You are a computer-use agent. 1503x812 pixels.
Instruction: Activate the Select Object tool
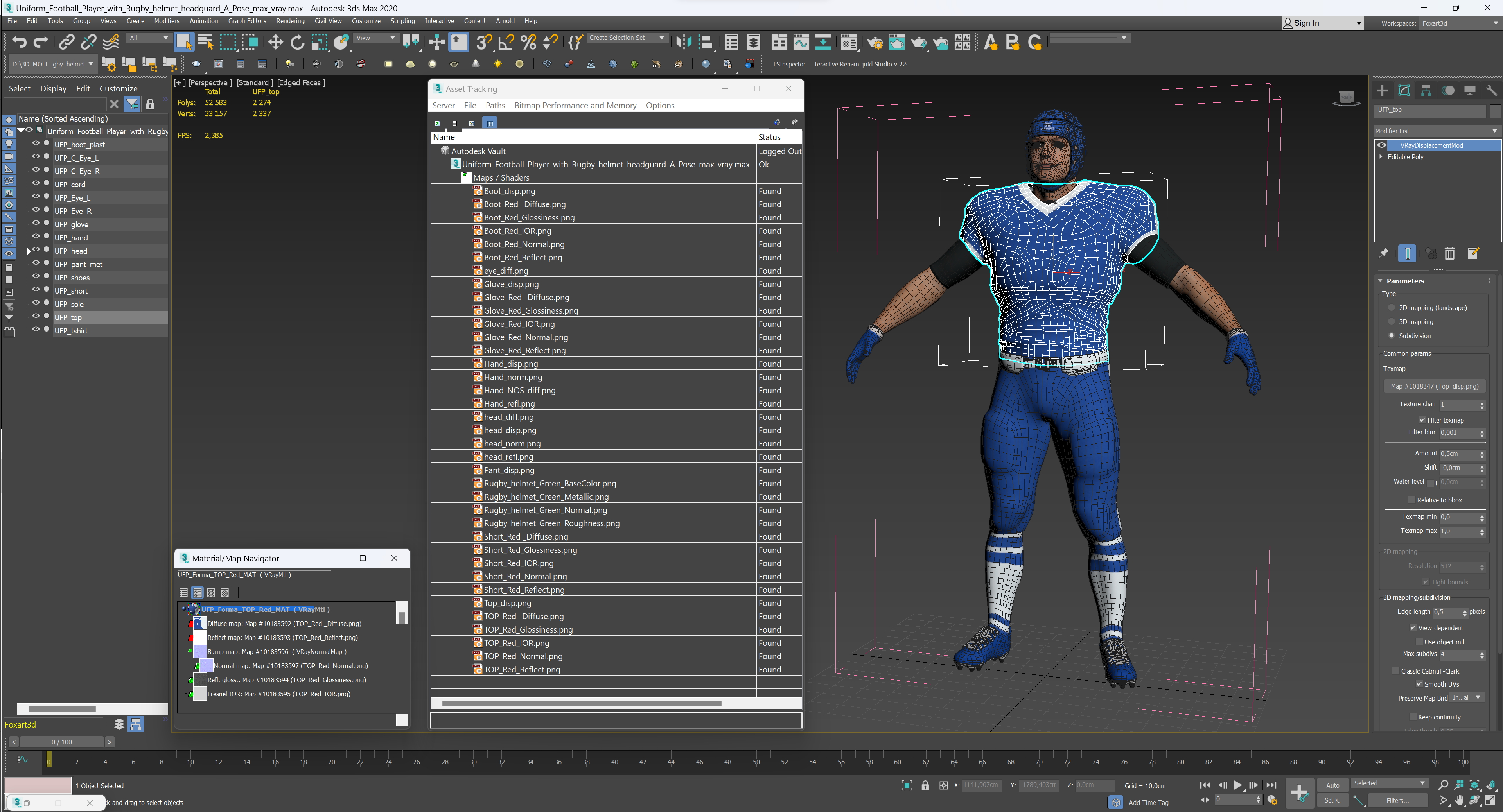point(184,41)
